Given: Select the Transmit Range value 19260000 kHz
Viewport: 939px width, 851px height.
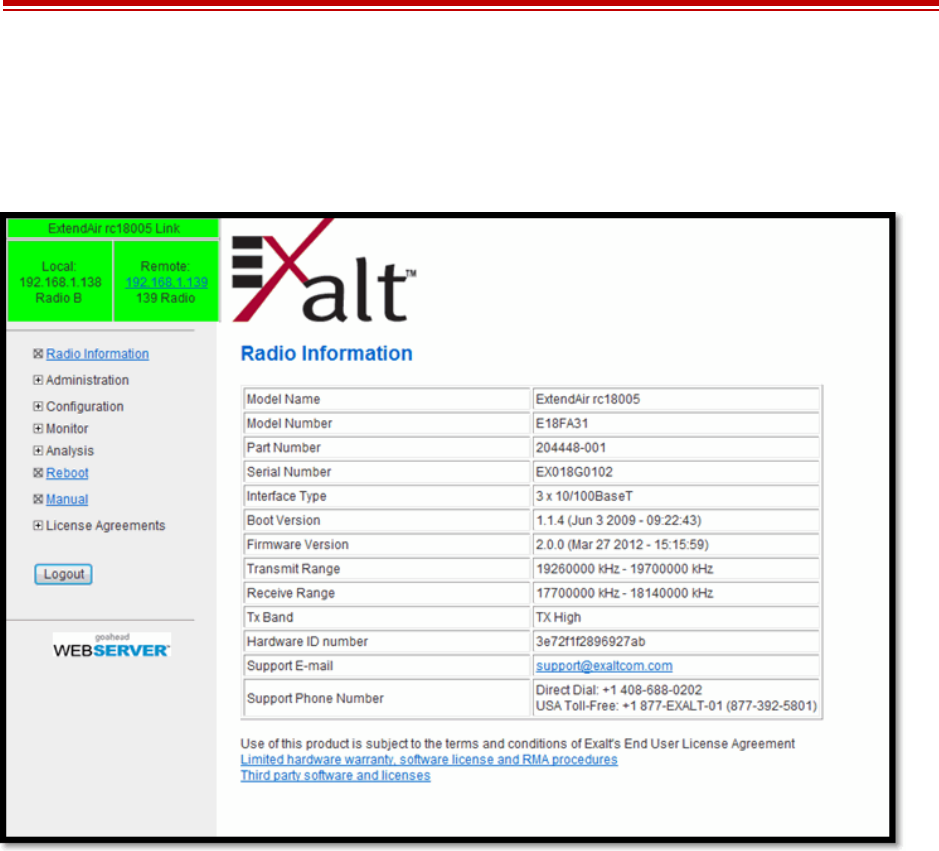Looking at the screenshot, I should (x=625, y=569).
